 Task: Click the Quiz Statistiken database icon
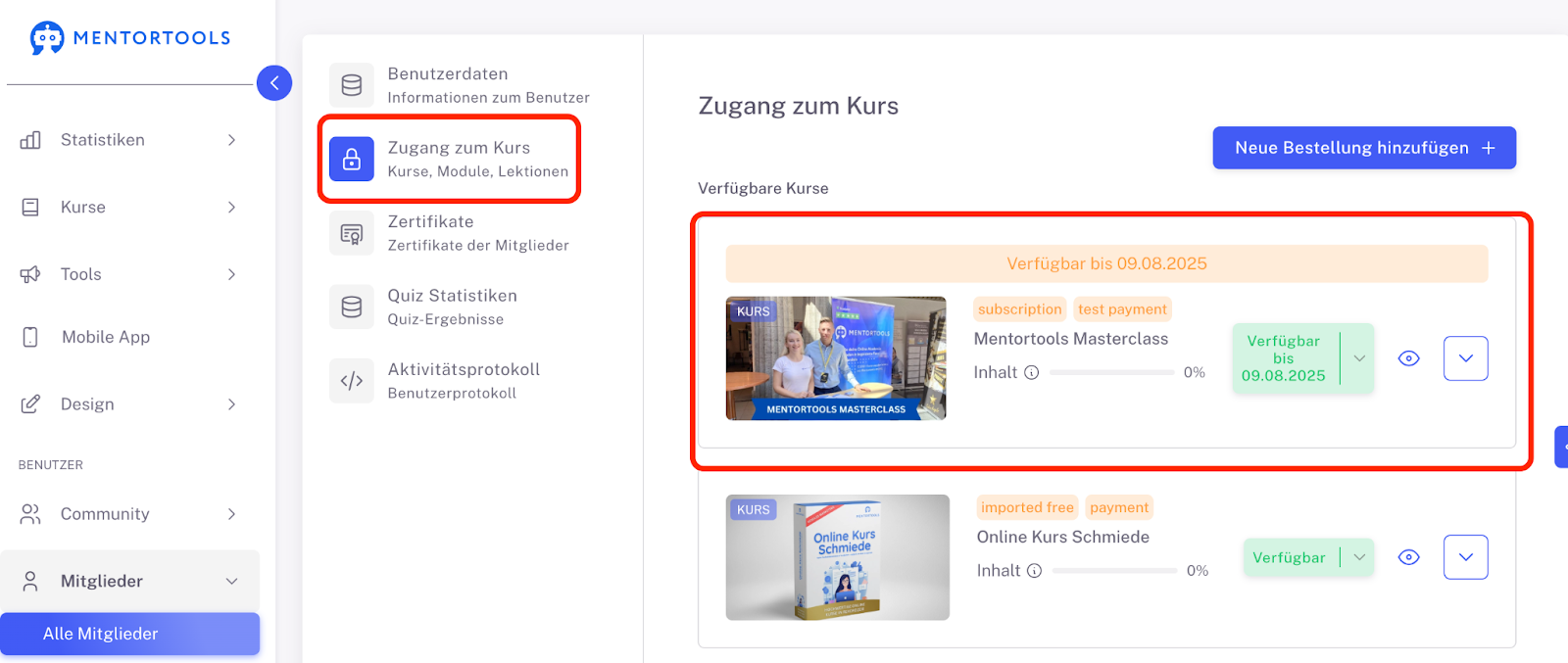tap(352, 308)
